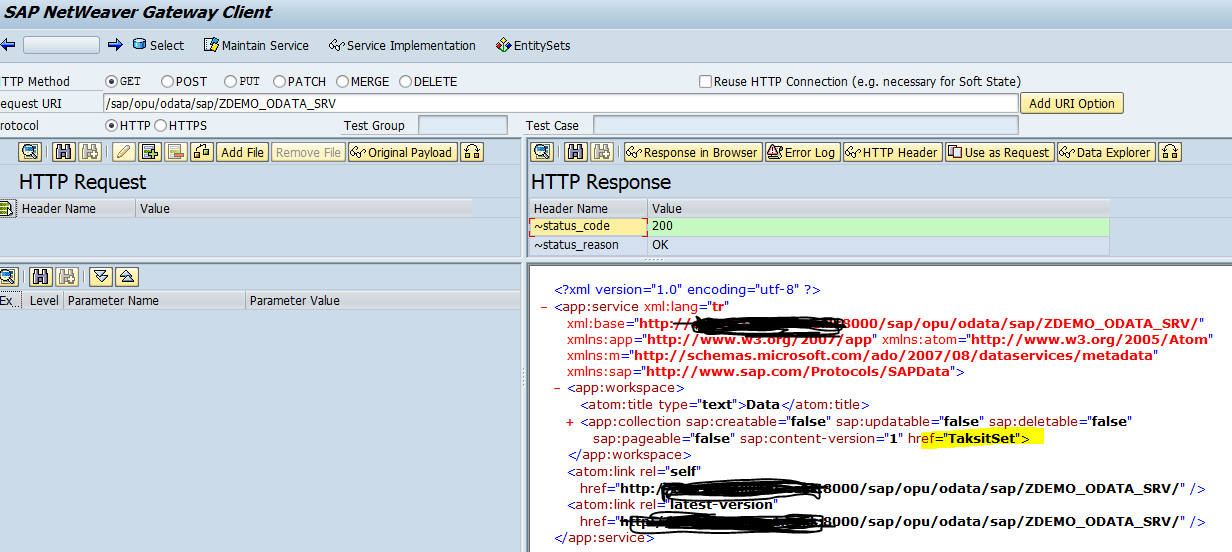The height and width of the screenshot is (552, 1232).
Task: Choose the HTTP protocol option
Action: [111, 126]
